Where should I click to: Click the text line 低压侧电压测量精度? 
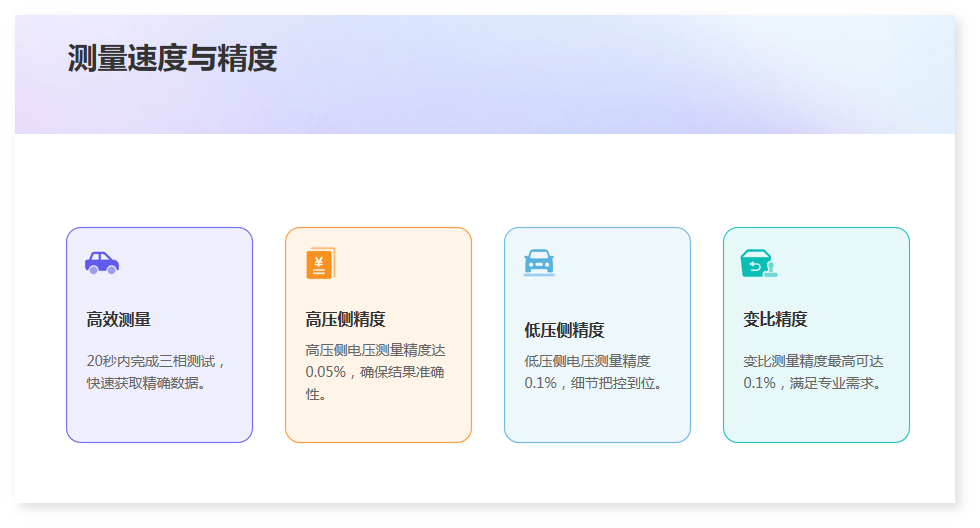(x=587, y=361)
